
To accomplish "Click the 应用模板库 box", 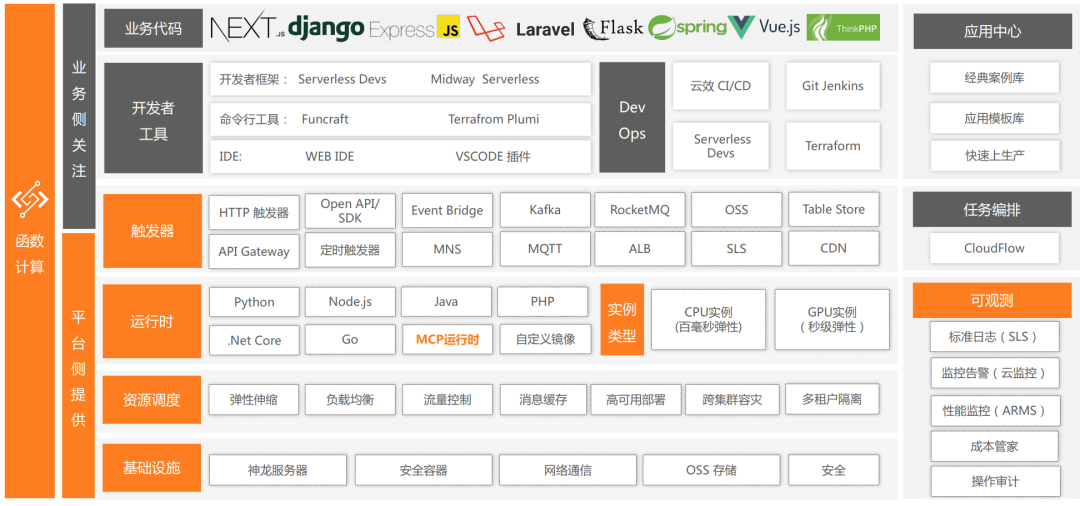I will (x=994, y=118).
